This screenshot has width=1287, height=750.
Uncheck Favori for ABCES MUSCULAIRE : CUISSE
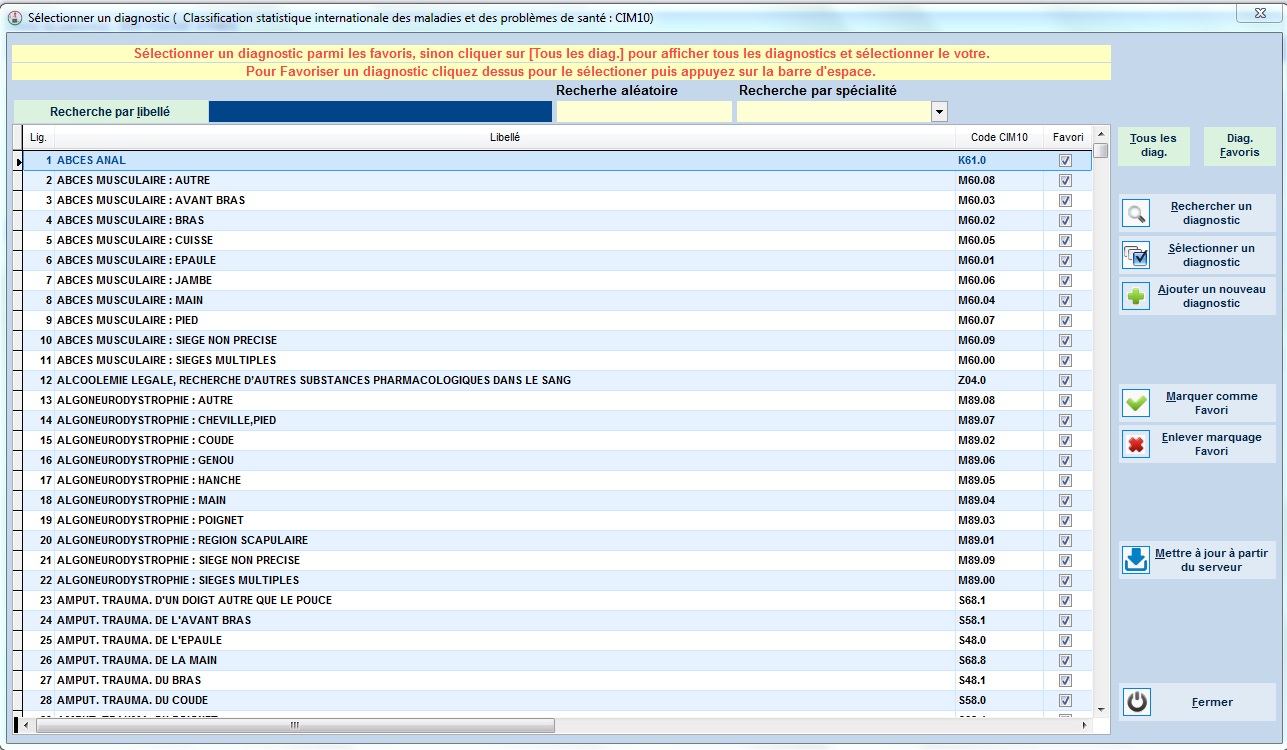point(1065,240)
